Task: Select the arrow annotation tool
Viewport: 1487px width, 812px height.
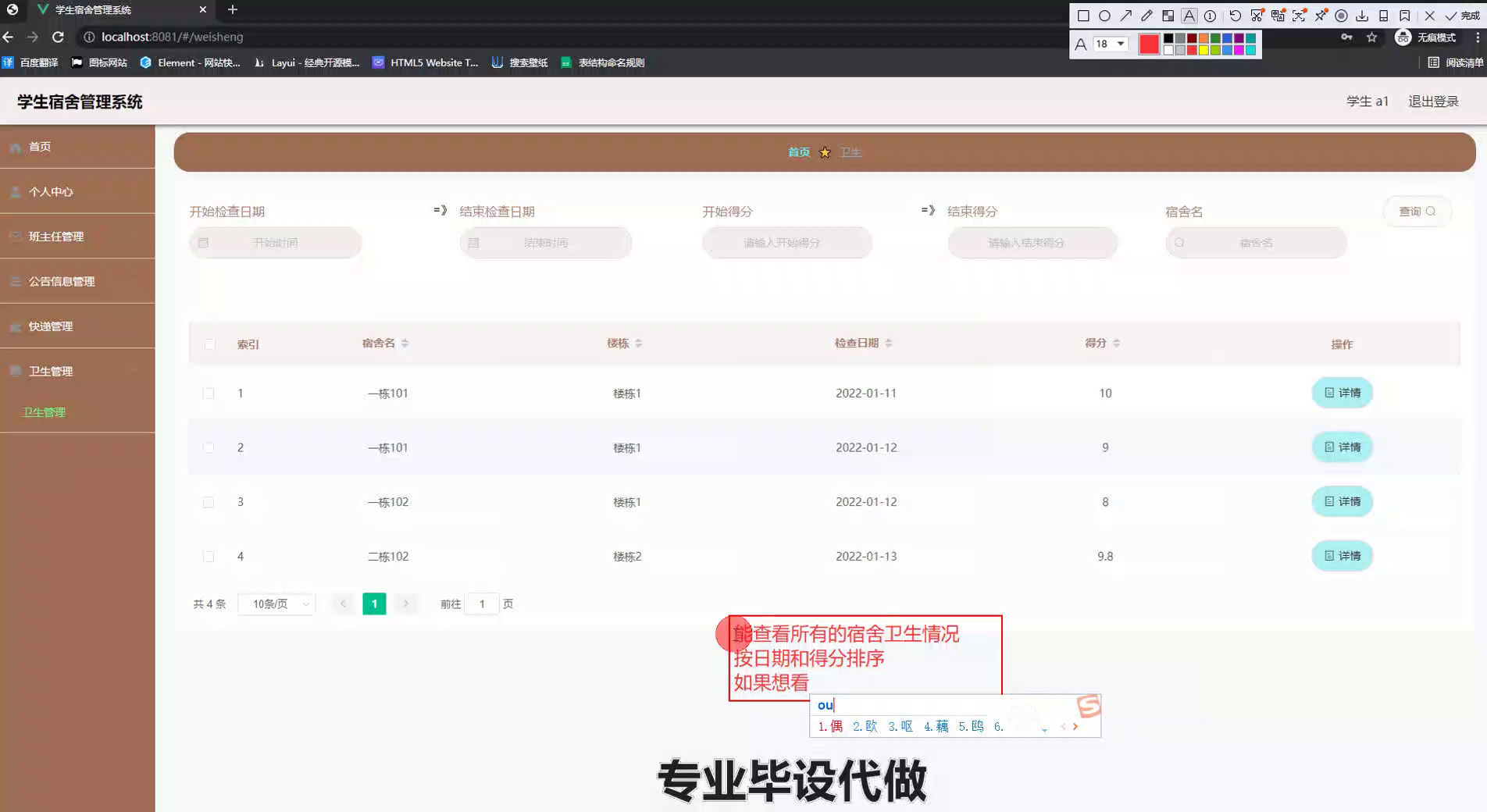Action: coord(1125,16)
